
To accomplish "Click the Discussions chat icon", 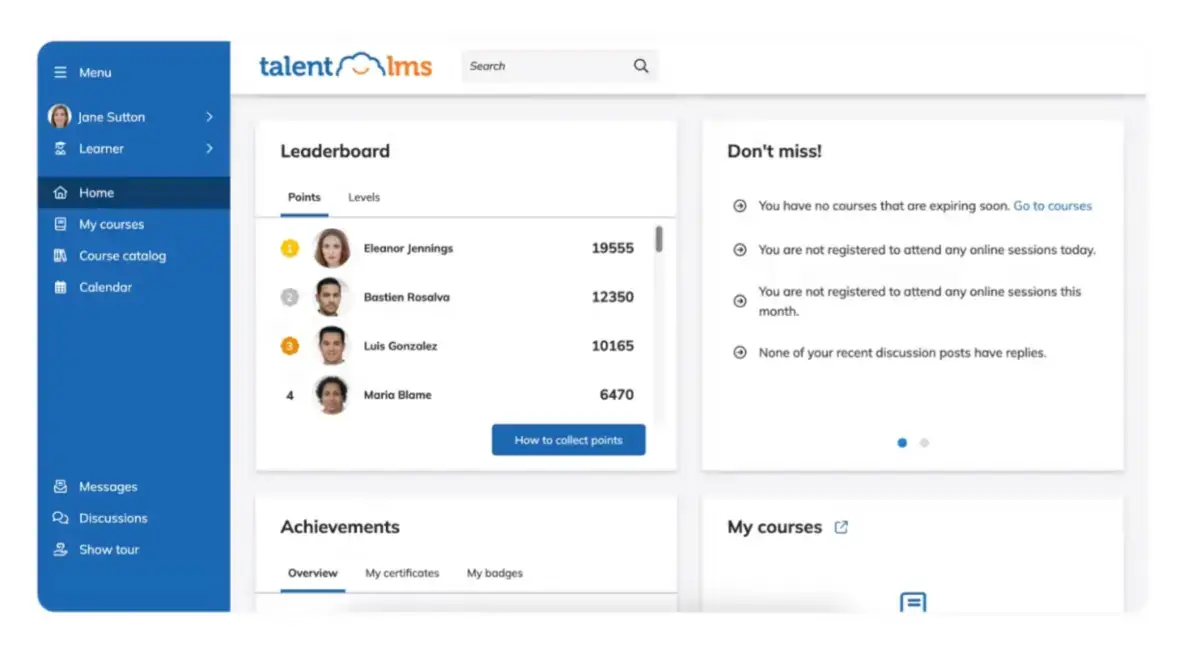I will click(x=60, y=518).
